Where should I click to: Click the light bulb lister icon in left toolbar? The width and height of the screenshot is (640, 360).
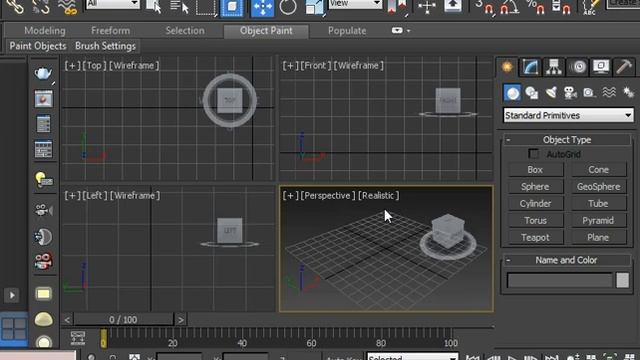pos(43,179)
